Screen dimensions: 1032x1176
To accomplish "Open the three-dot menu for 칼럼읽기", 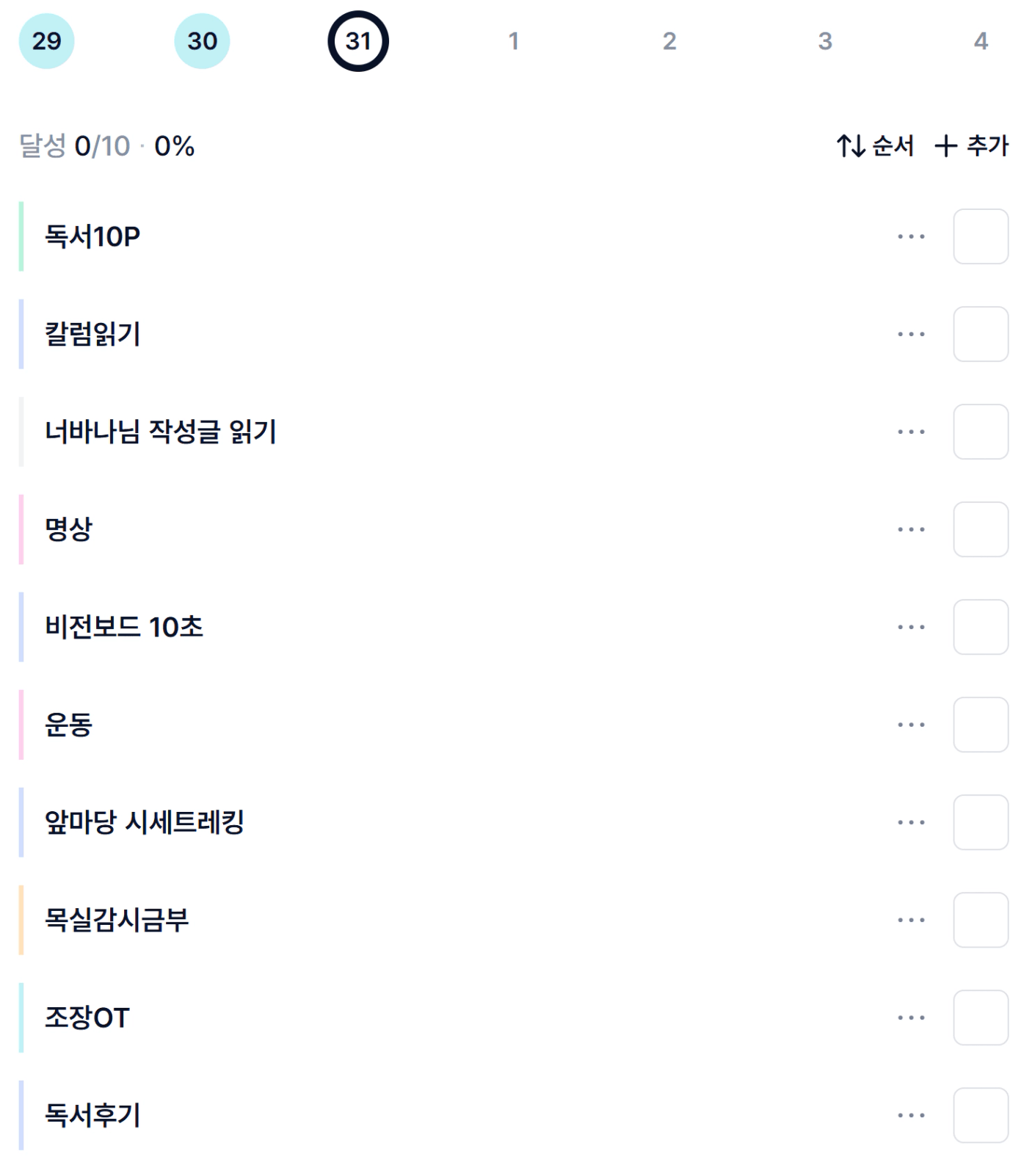I will [x=911, y=334].
